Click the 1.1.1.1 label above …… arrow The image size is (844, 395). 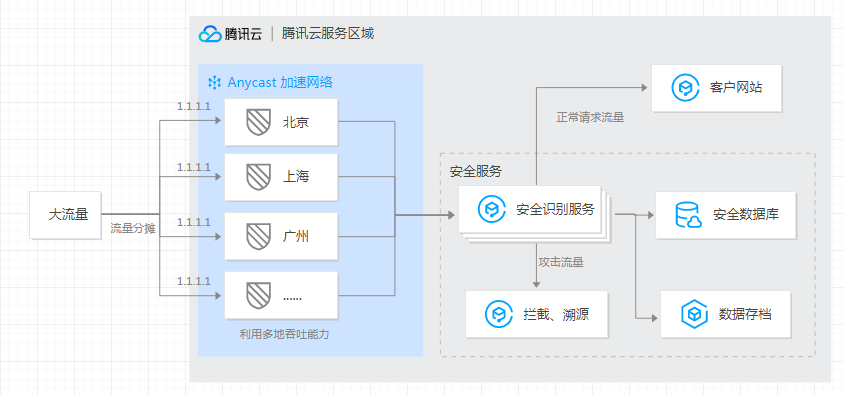(x=194, y=281)
